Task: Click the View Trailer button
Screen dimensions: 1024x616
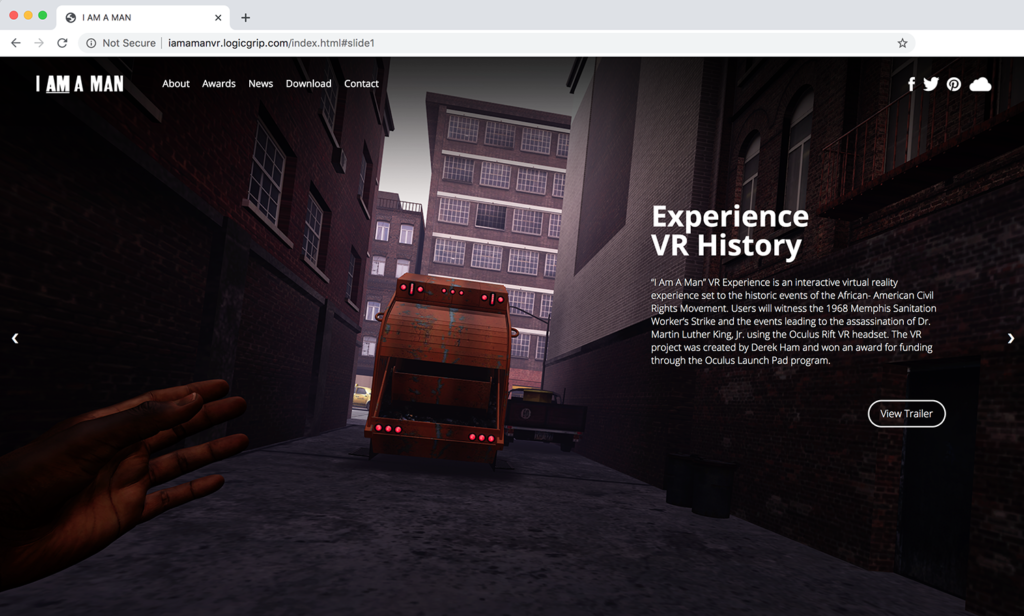Action: click(906, 413)
